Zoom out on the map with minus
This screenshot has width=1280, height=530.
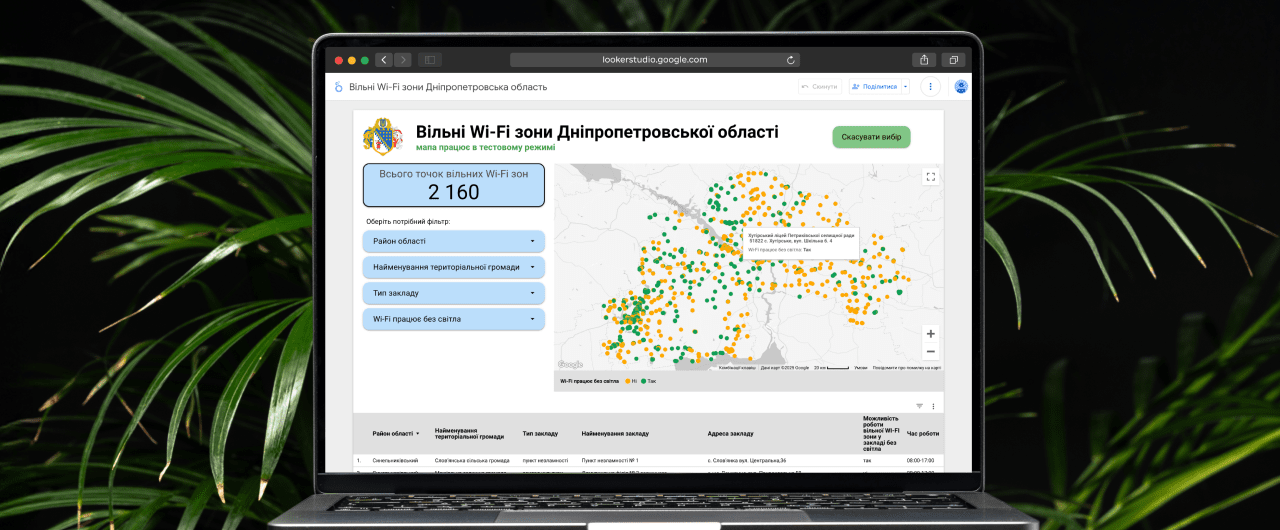point(930,352)
